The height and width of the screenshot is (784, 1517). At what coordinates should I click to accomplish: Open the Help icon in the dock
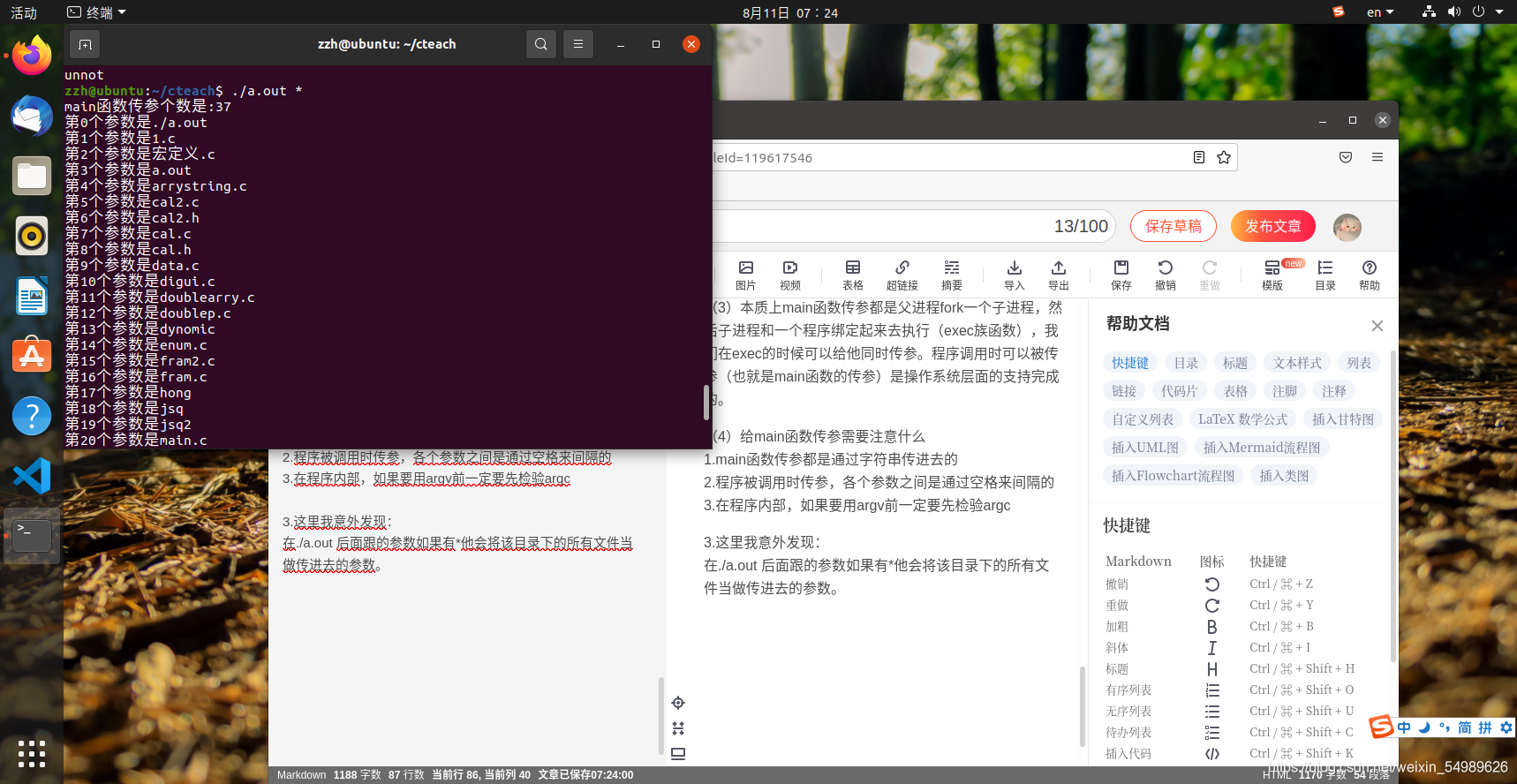tap(32, 416)
